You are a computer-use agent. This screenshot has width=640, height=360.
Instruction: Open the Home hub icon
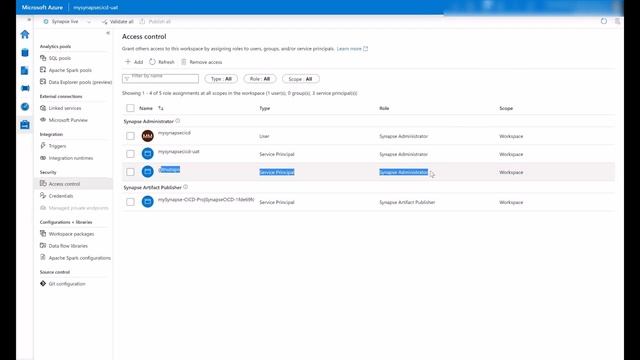click(x=25, y=34)
